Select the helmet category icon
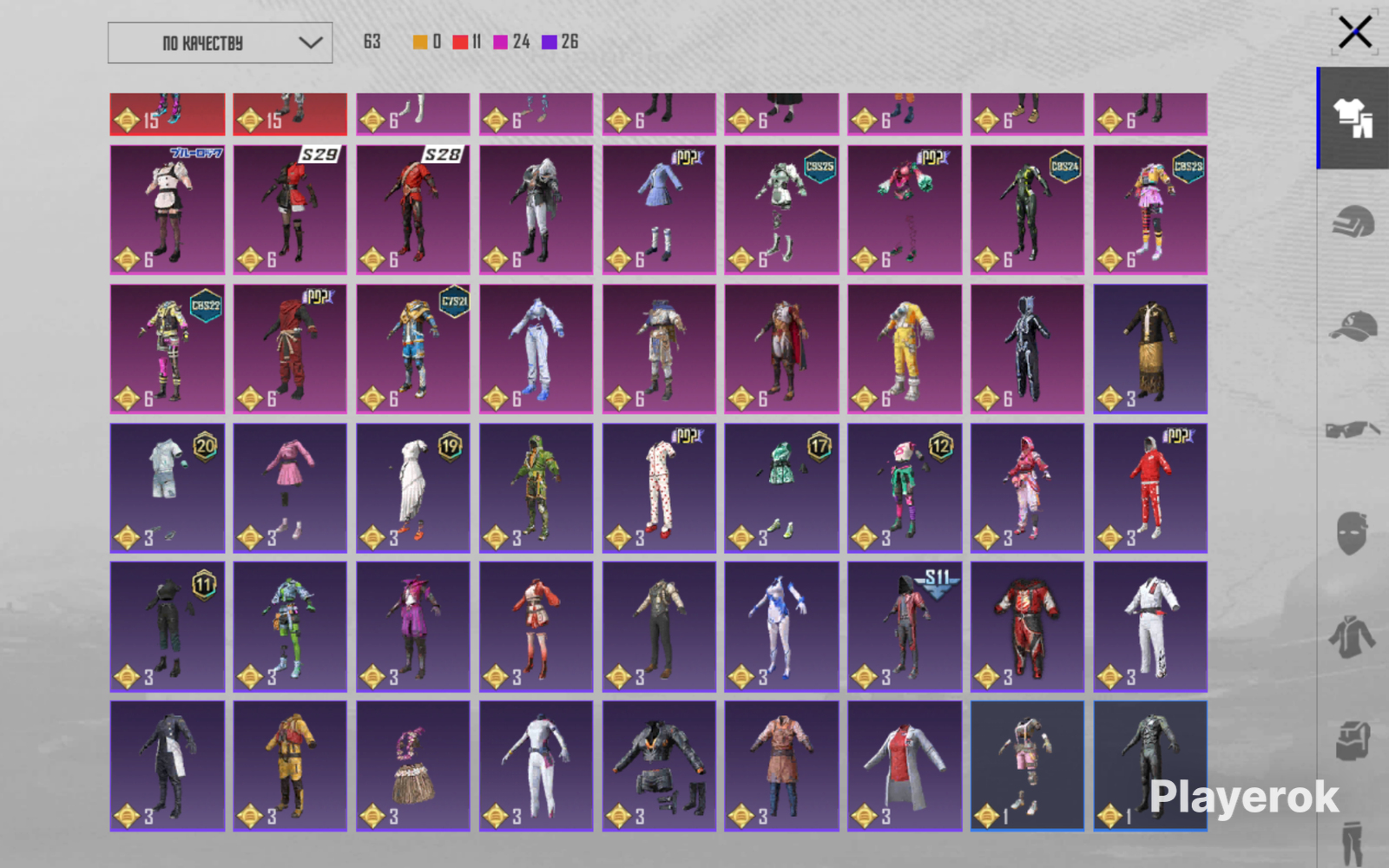This screenshot has width=1389, height=868. click(x=1353, y=222)
